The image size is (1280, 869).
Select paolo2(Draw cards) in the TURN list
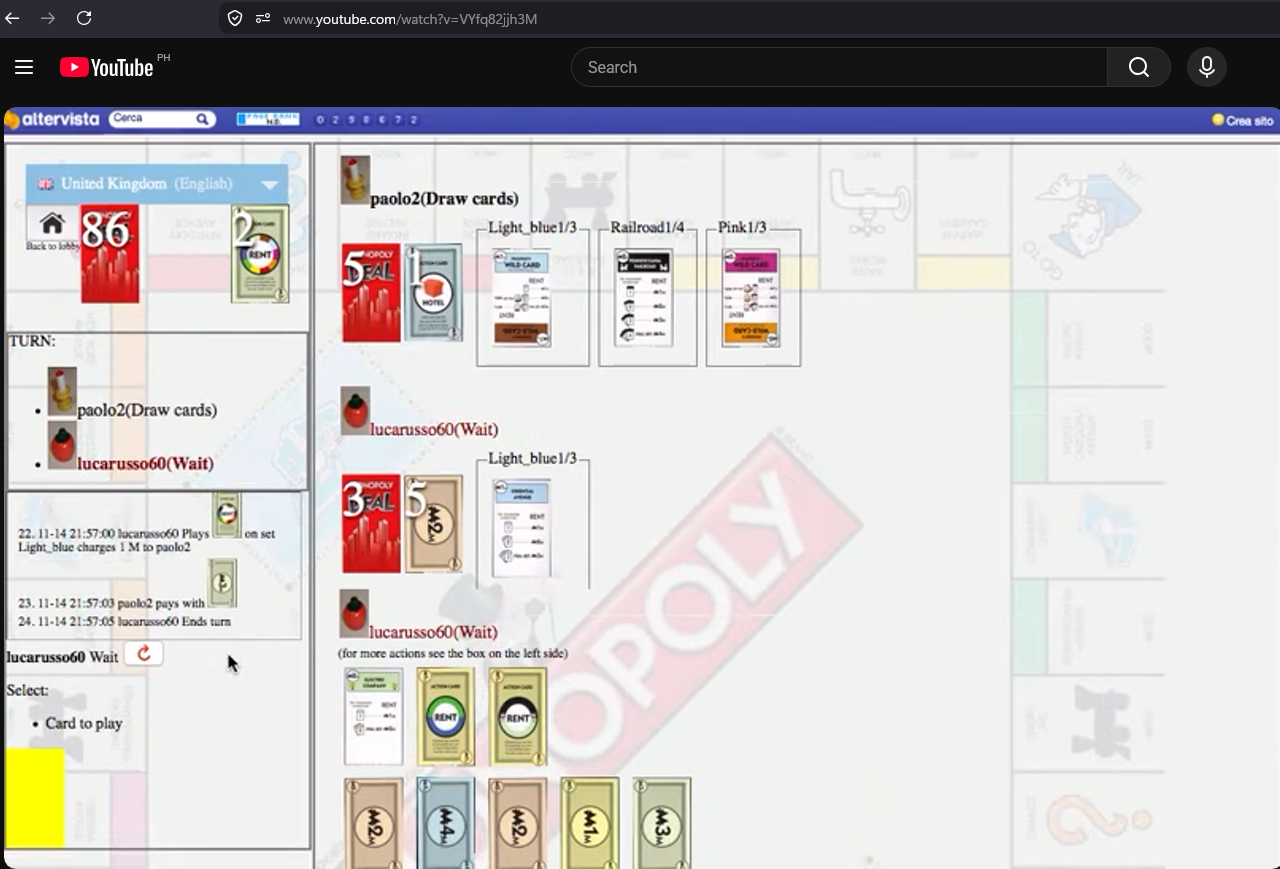[147, 410]
